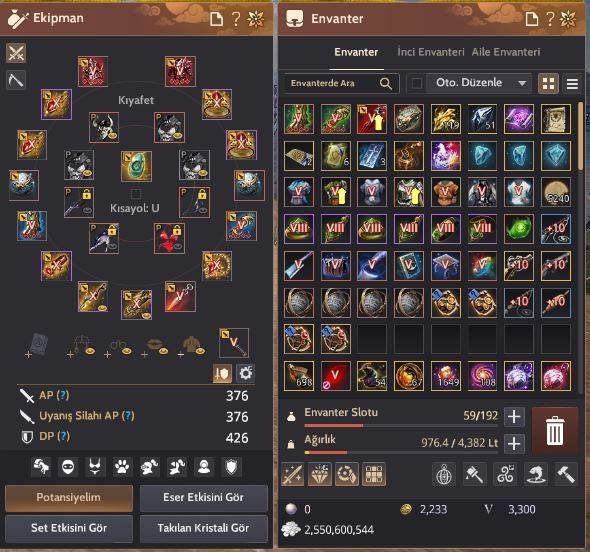
Task: Switch to İnci Envanteri tab
Action: (430, 52)
